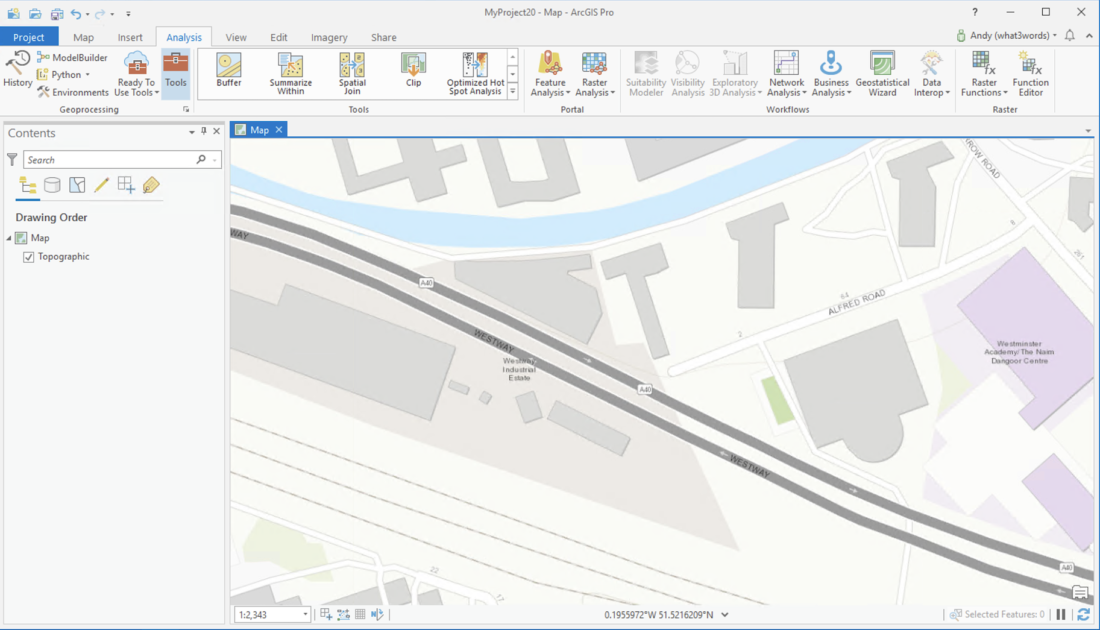
Task: Switch to the Imagery ribbon tab
Action: pos(329,37)
